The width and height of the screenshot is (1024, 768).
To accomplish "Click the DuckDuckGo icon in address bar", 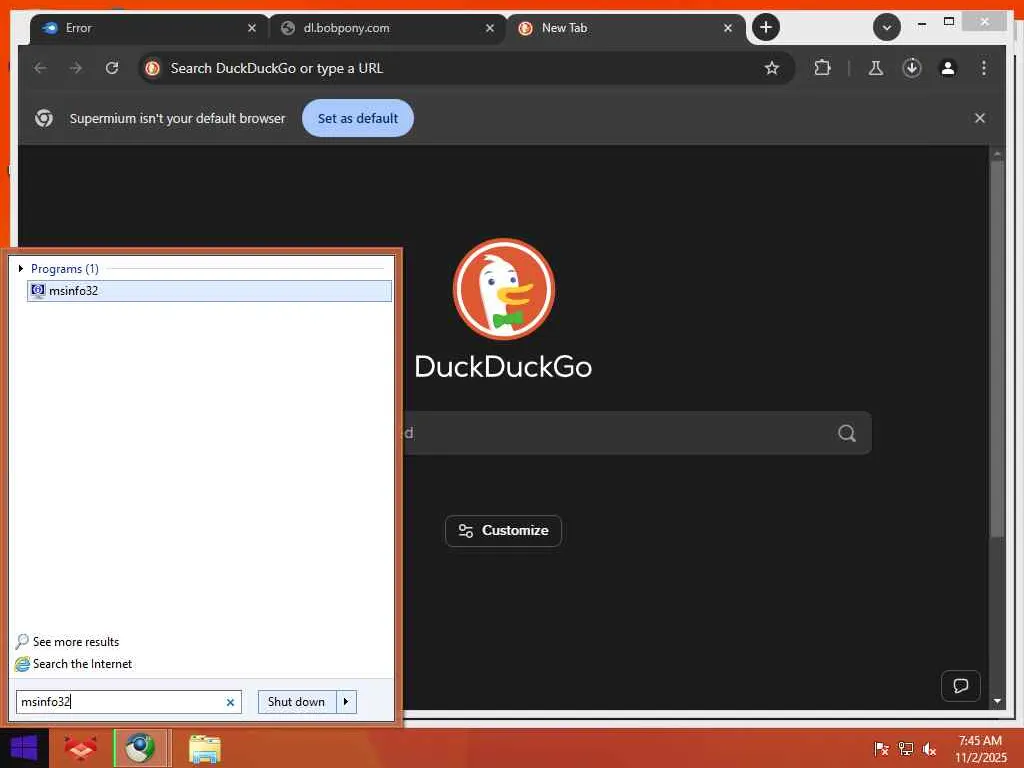I will (x=153, y=68).
